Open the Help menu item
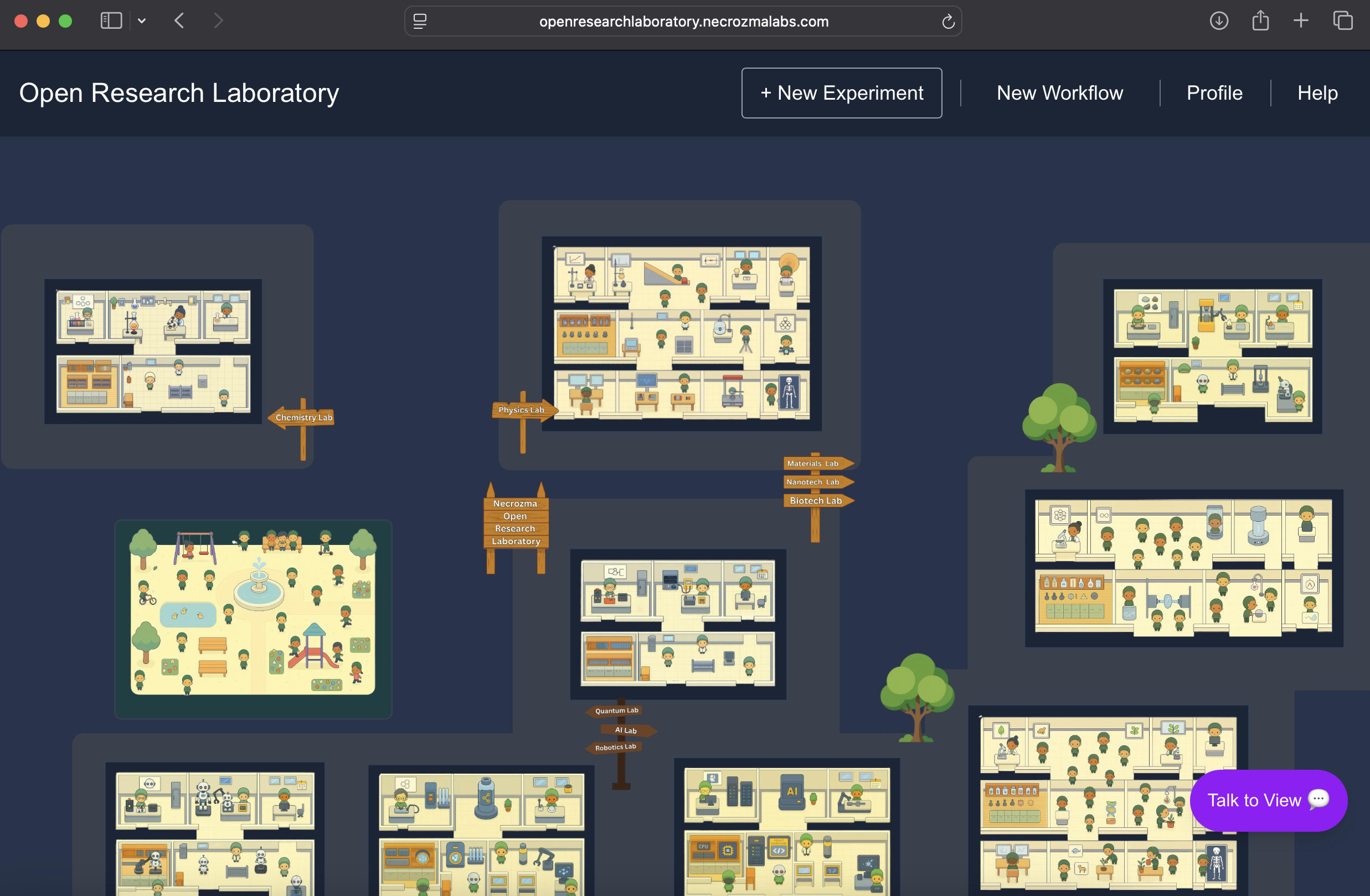 click(1317, 92)
